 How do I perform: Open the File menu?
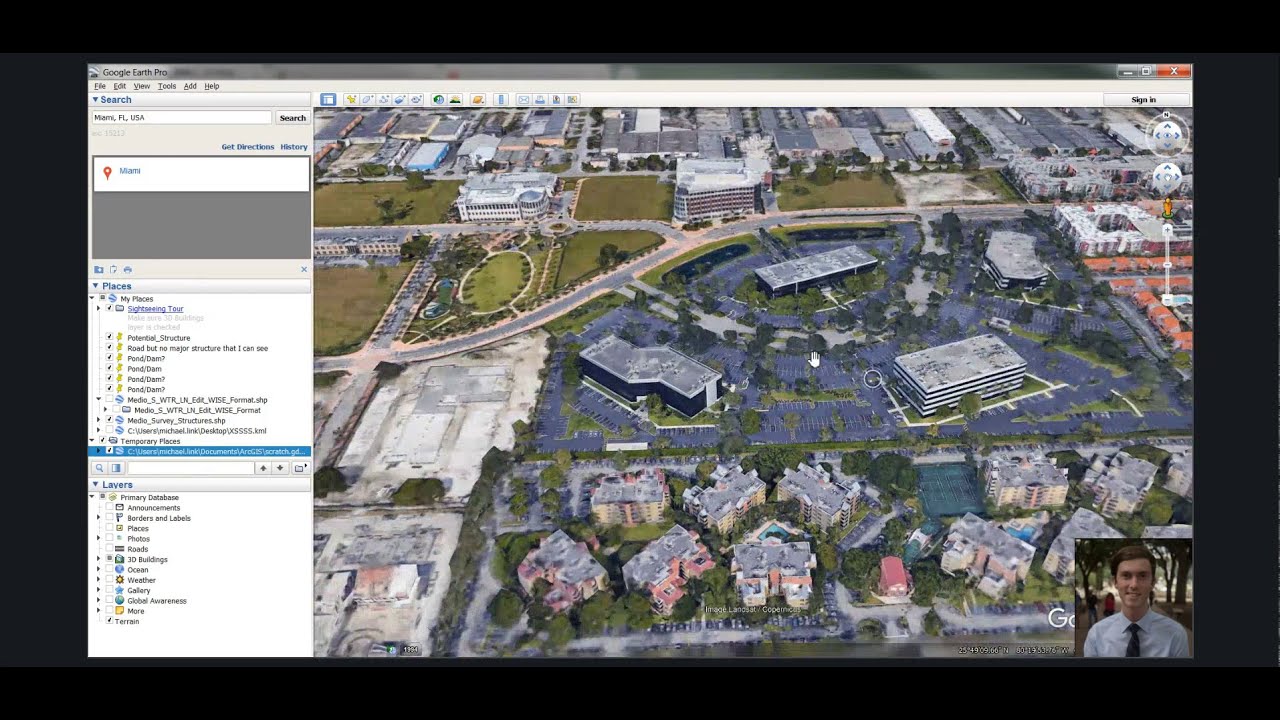point(100,86)
